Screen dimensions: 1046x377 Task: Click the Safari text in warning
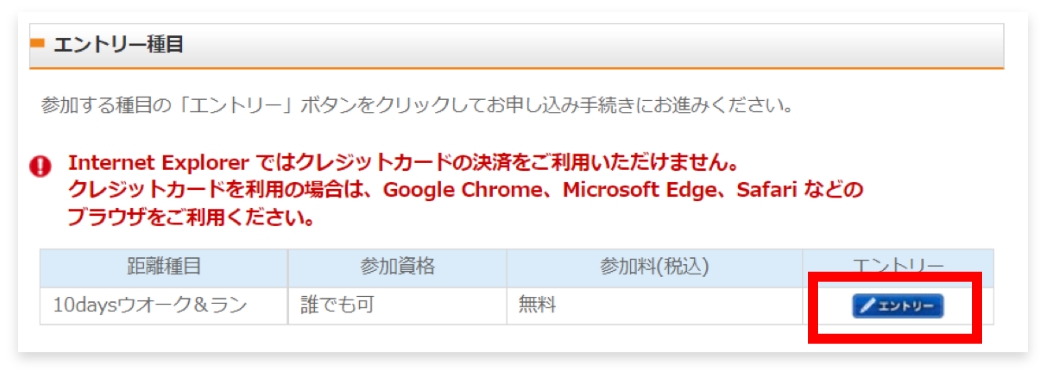[x=767, y=190]
